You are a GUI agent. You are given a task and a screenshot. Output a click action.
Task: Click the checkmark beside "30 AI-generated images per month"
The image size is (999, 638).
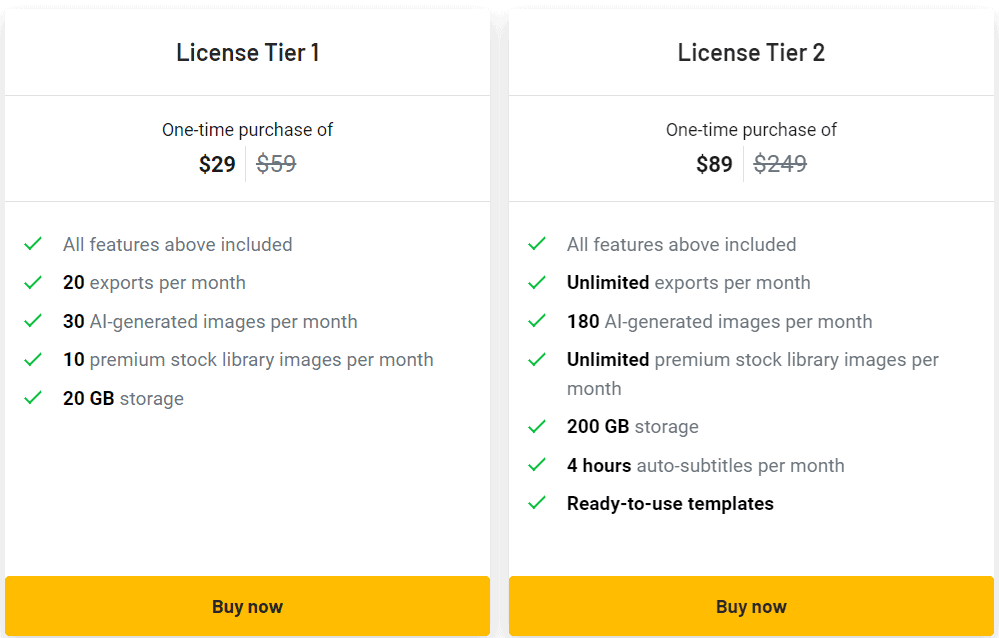tap(33, 322)
